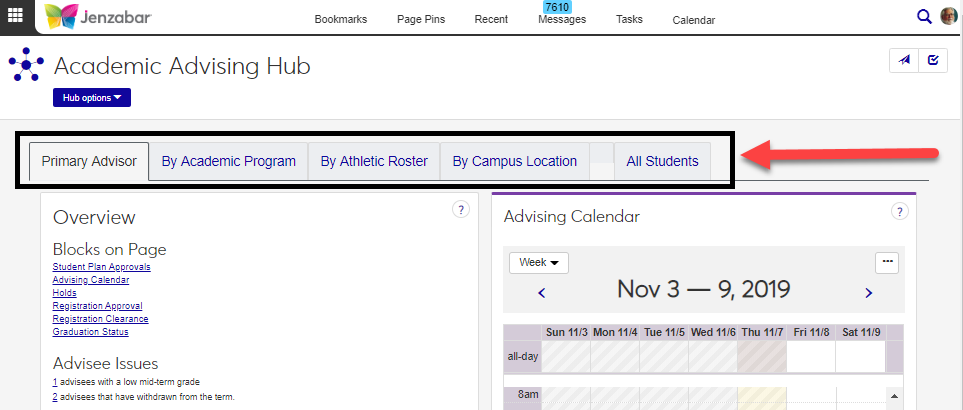This screenshot has height=410, width=963.
Task: Switch to By Athletic Roster tab
Action: 374,161
